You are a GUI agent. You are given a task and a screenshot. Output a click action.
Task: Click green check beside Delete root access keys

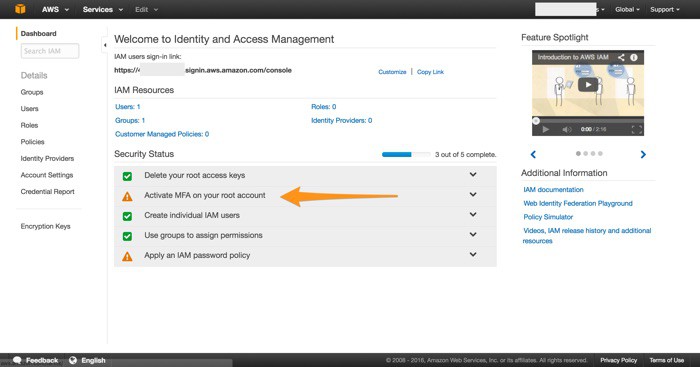(x=127, y=176)
